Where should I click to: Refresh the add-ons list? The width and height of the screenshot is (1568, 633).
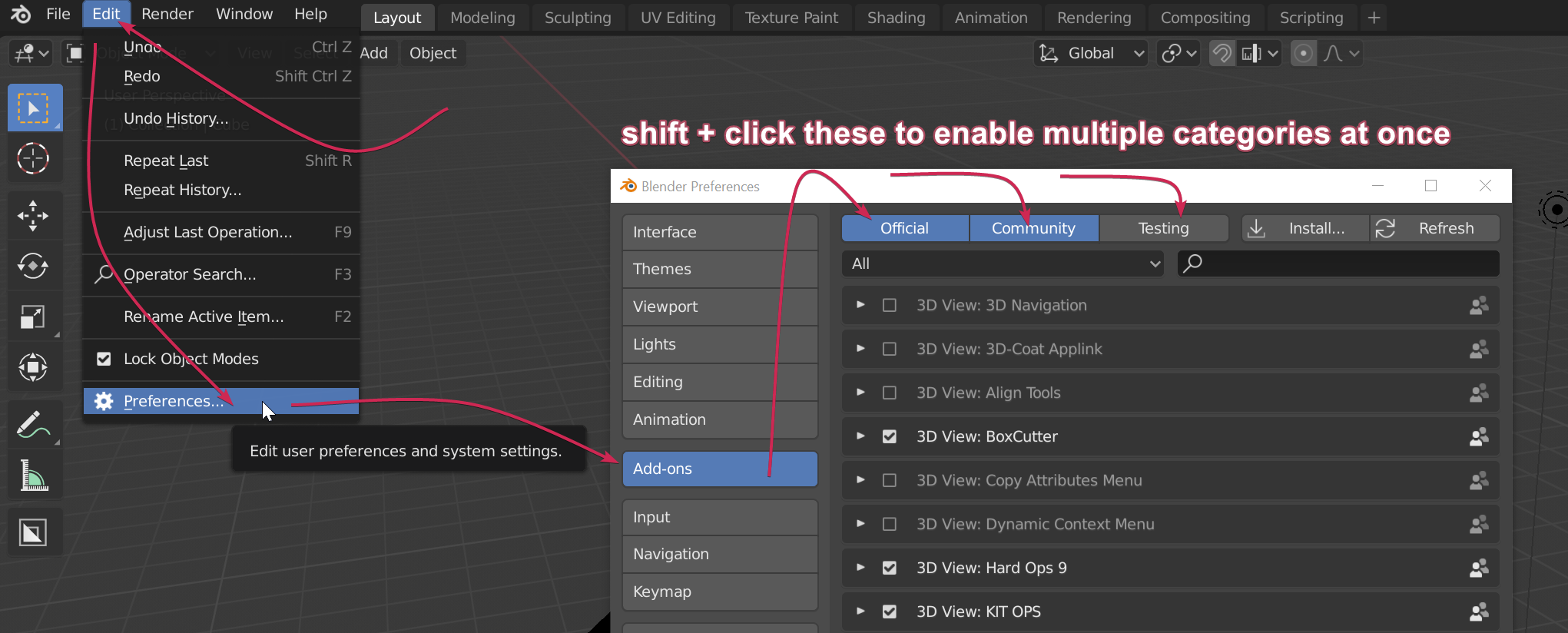1434,228
